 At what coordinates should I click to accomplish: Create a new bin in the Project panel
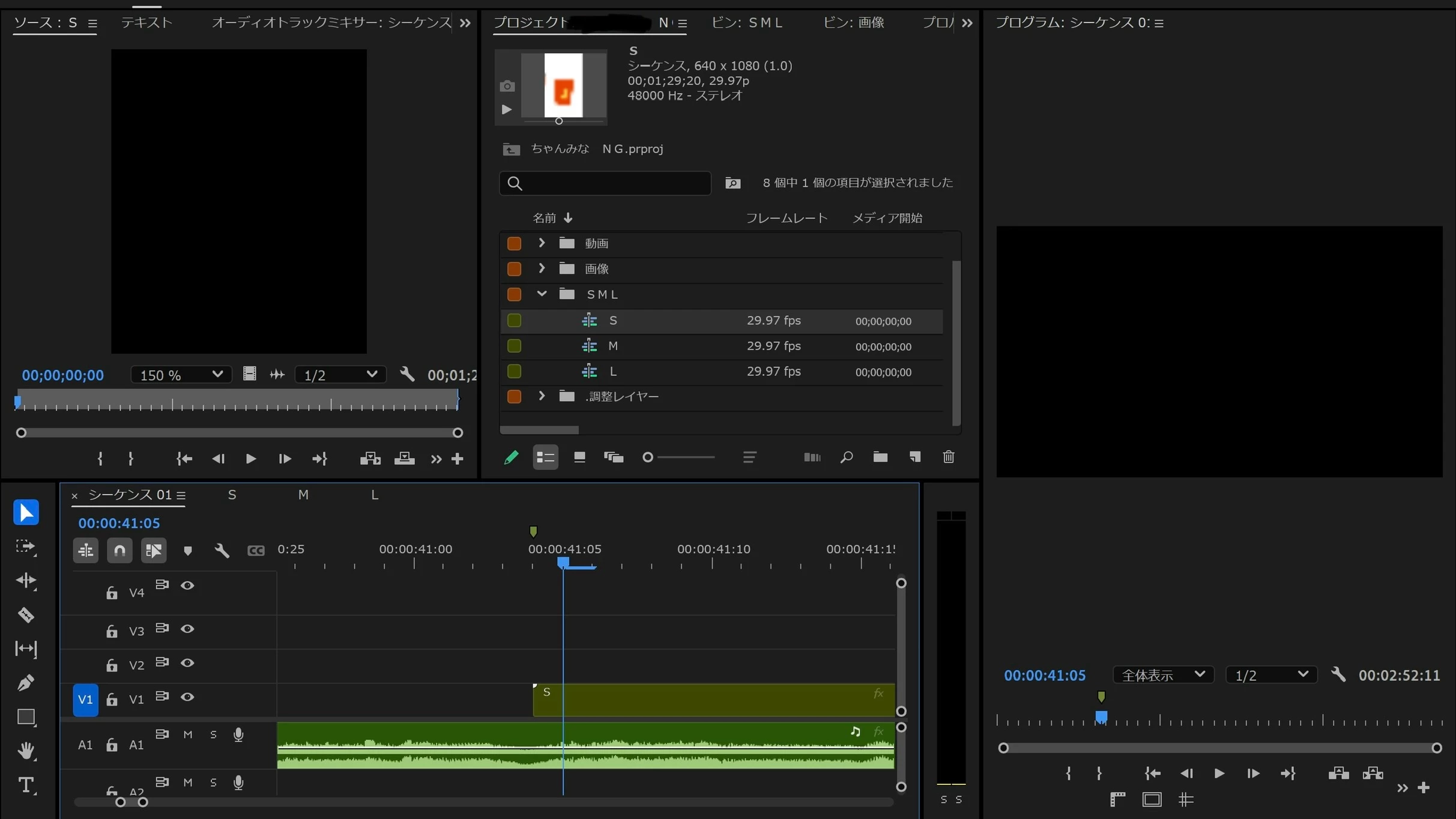coord(880,458)
